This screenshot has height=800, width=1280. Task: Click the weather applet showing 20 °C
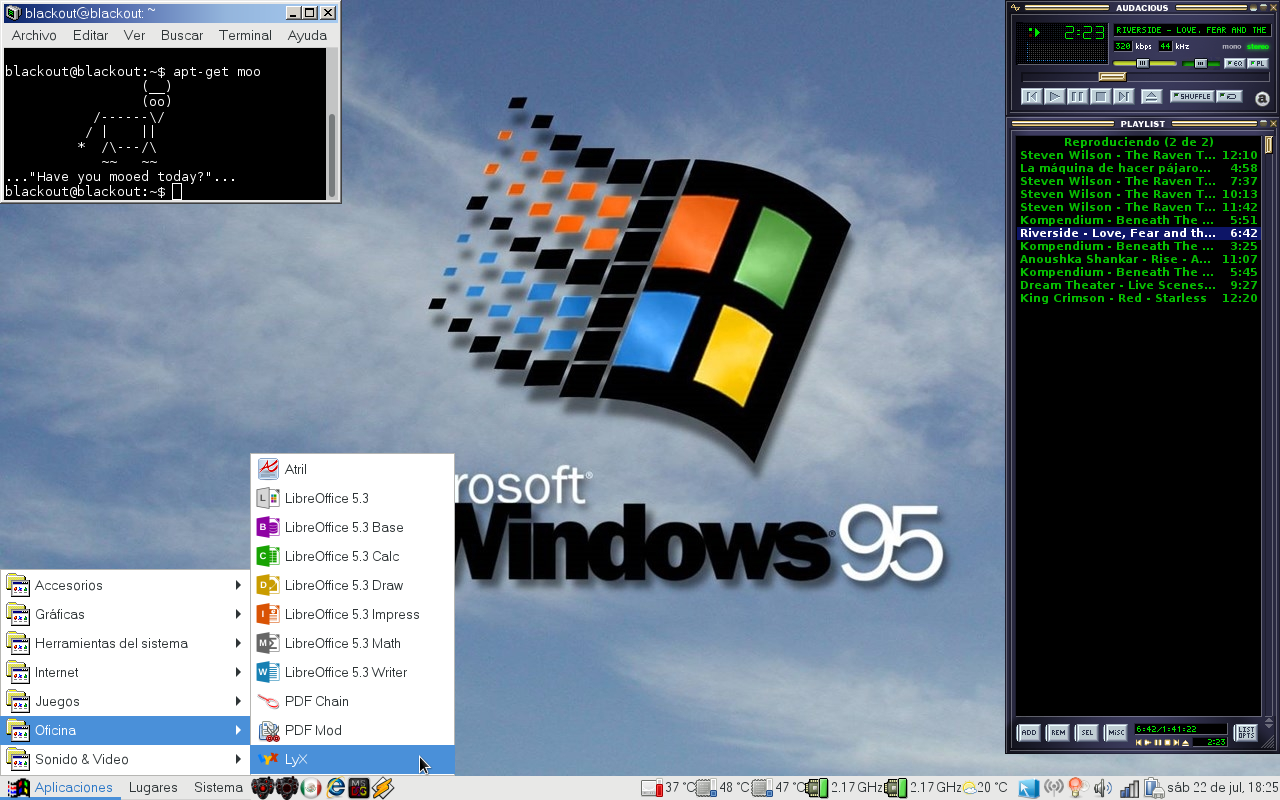[985, 788]
